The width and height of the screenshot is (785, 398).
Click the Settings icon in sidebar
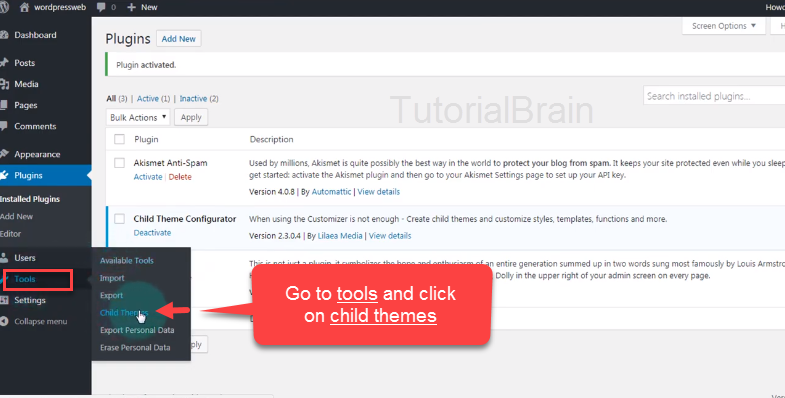[x=4, y=300]
